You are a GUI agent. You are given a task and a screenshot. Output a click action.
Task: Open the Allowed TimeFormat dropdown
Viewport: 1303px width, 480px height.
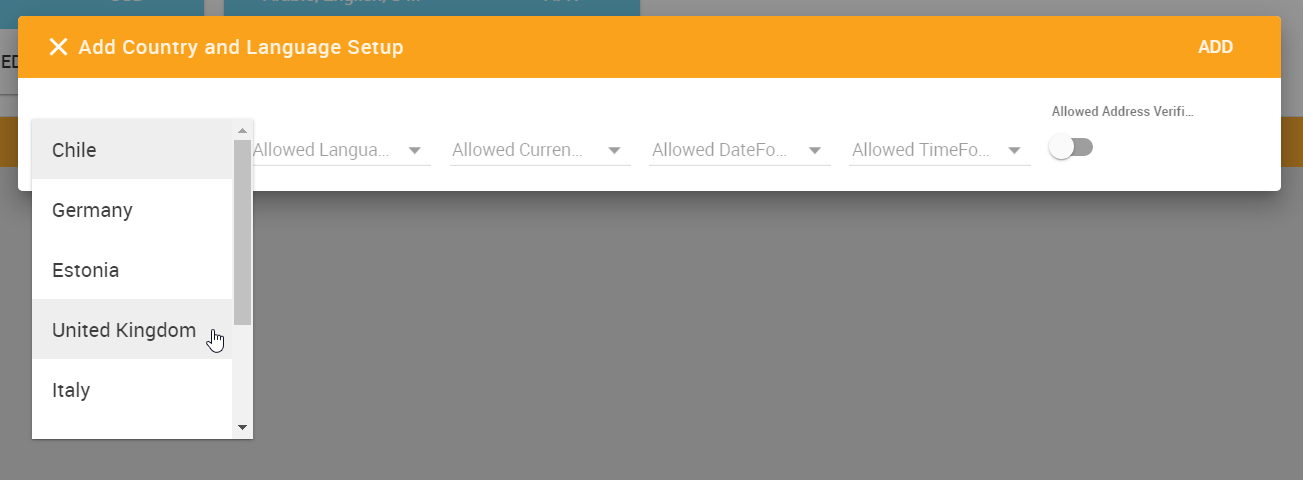940,150
